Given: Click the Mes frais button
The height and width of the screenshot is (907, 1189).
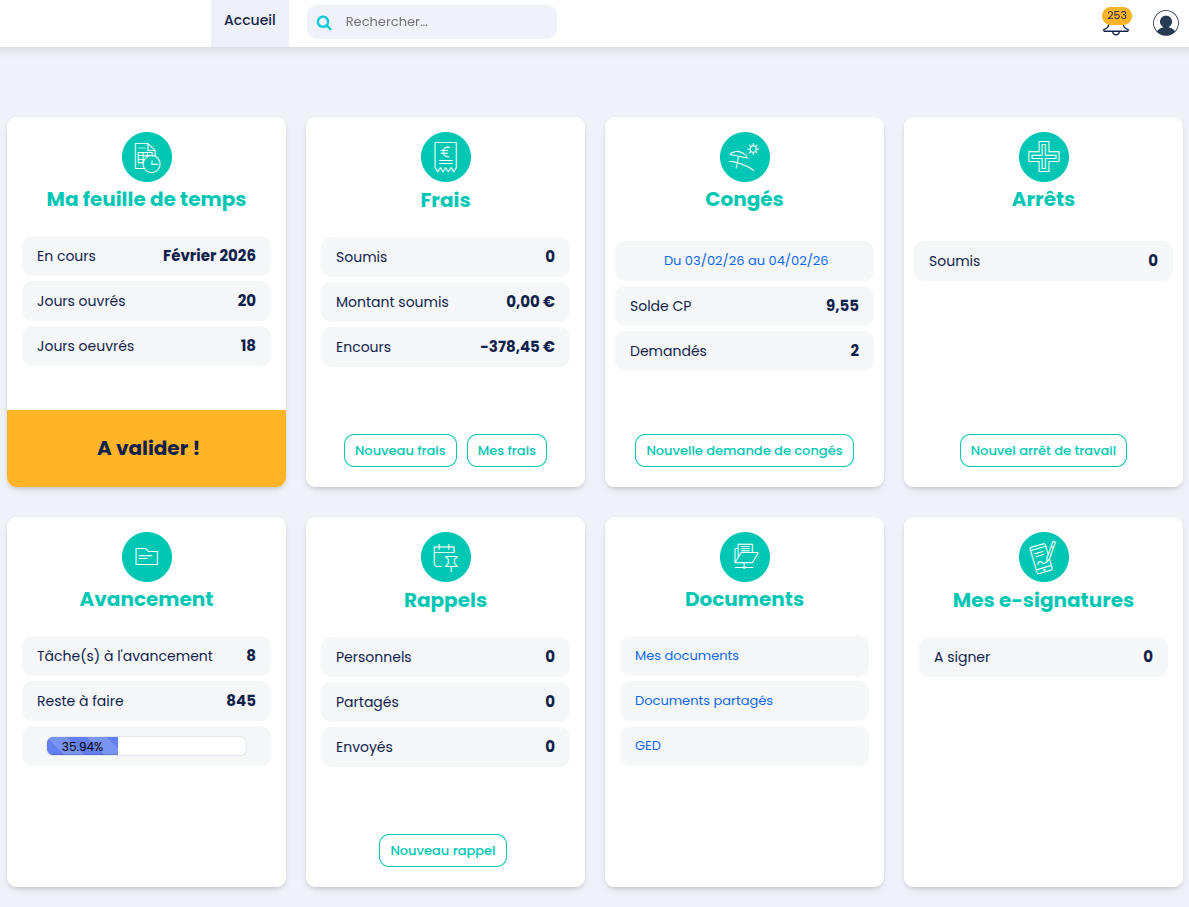Looking at the screenshot, I should click(x=507, y=450).
